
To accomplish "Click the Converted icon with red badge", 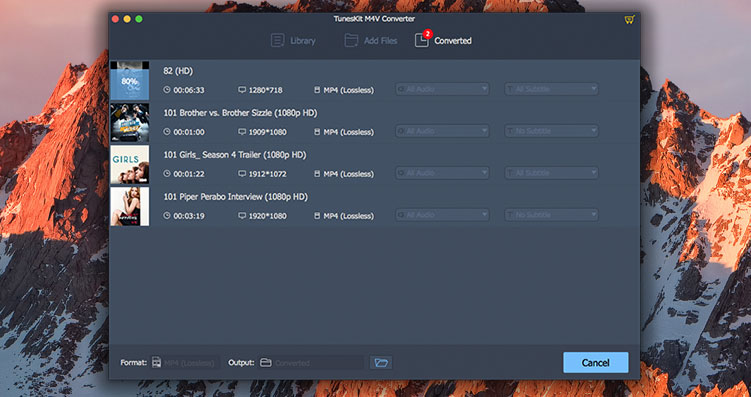I will (421, 41).
